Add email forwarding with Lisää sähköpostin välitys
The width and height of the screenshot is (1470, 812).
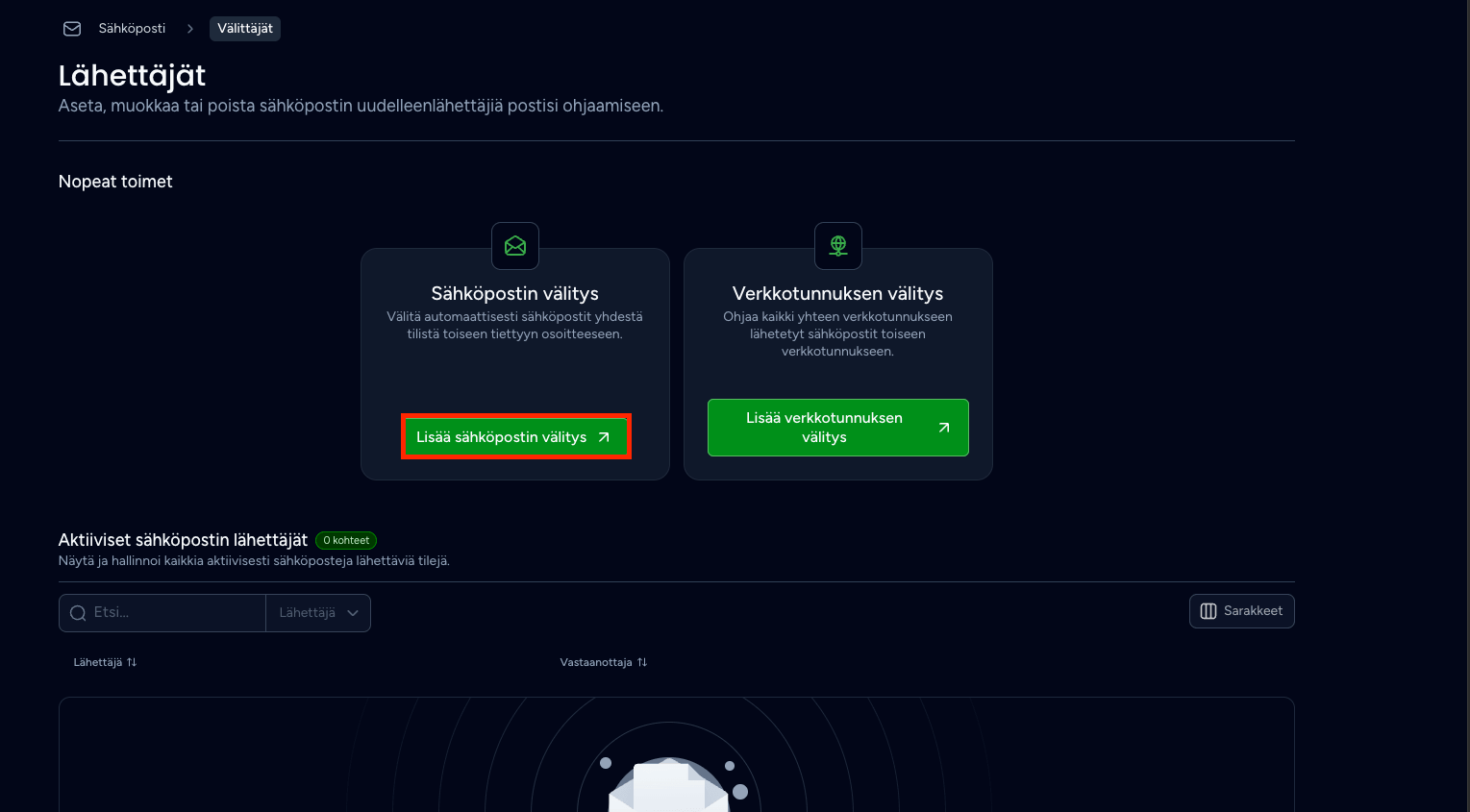coord(515,437)
